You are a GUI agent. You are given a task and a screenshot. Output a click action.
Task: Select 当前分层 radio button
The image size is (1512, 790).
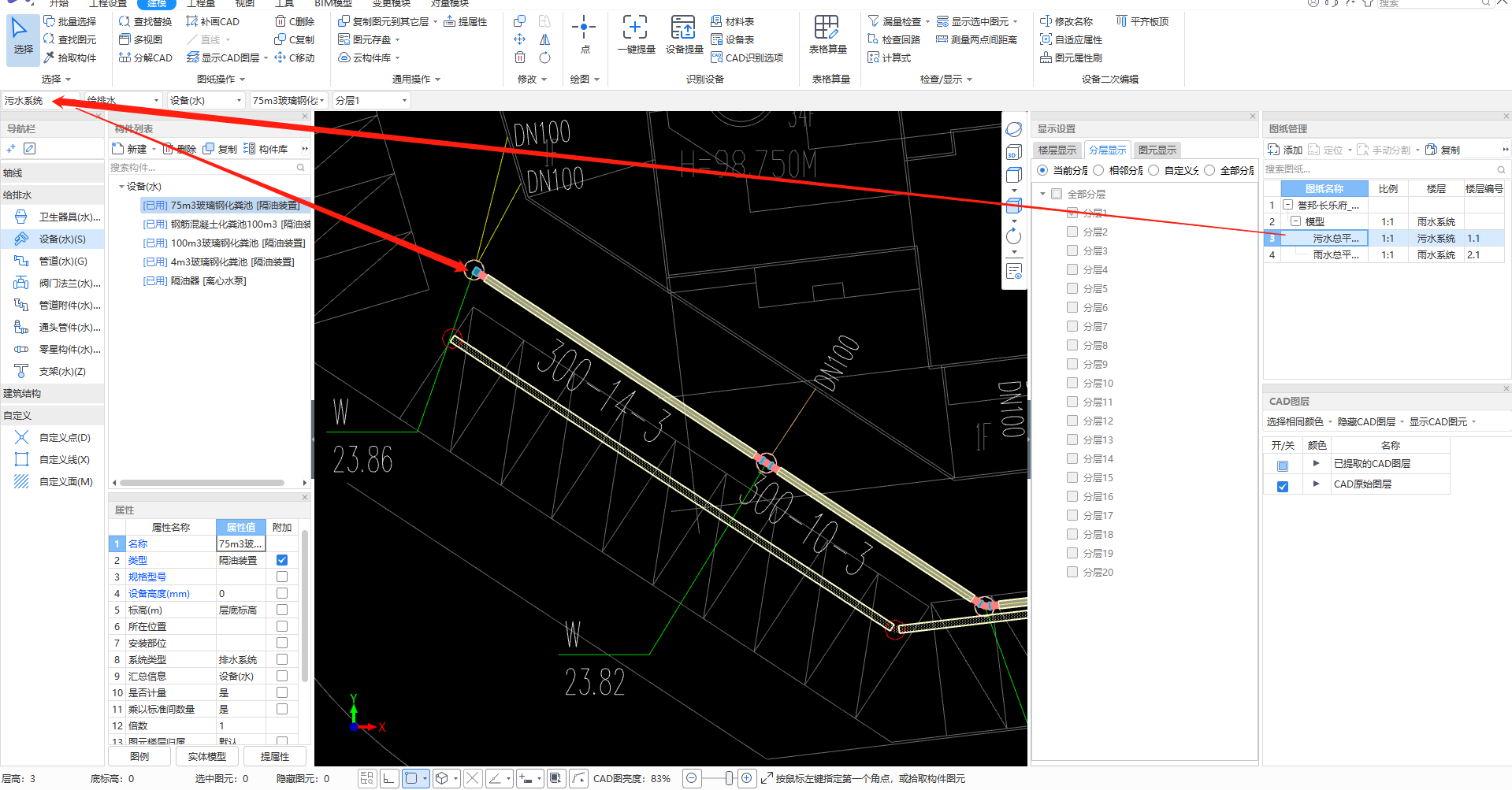[1043, 170]
